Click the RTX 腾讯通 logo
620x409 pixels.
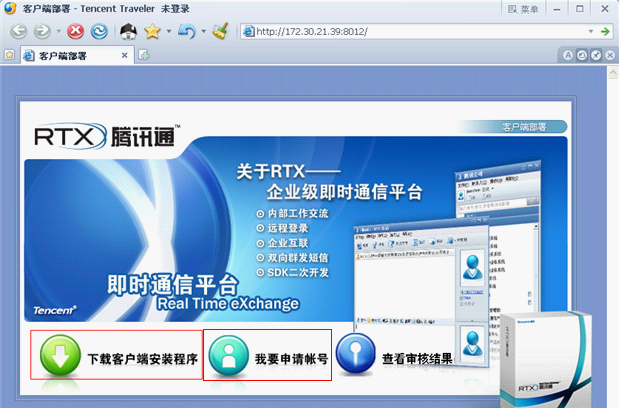(x=107, y=136)
